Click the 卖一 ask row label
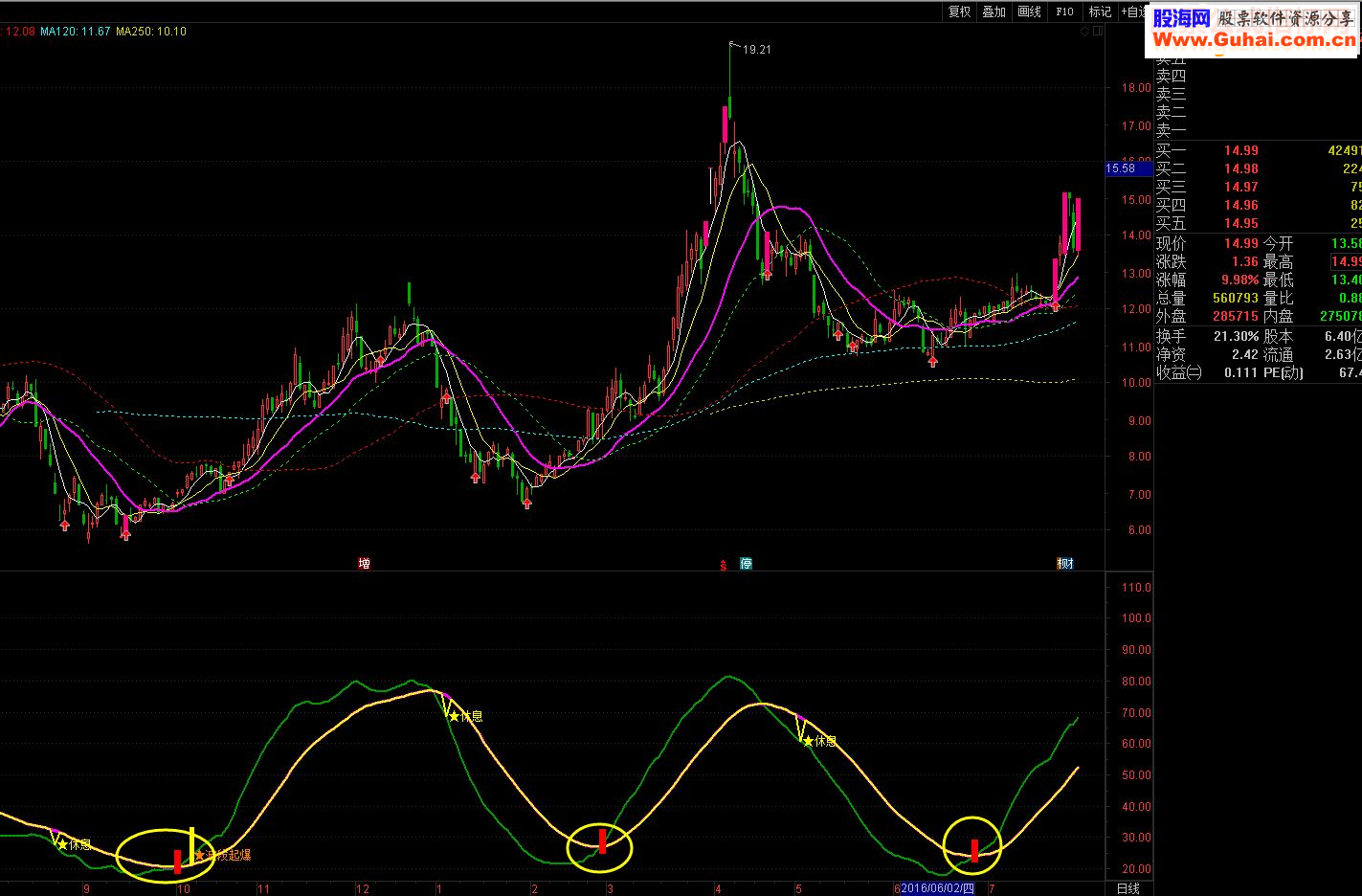This screenshot has width=1362, height=896. point(1171,130)
